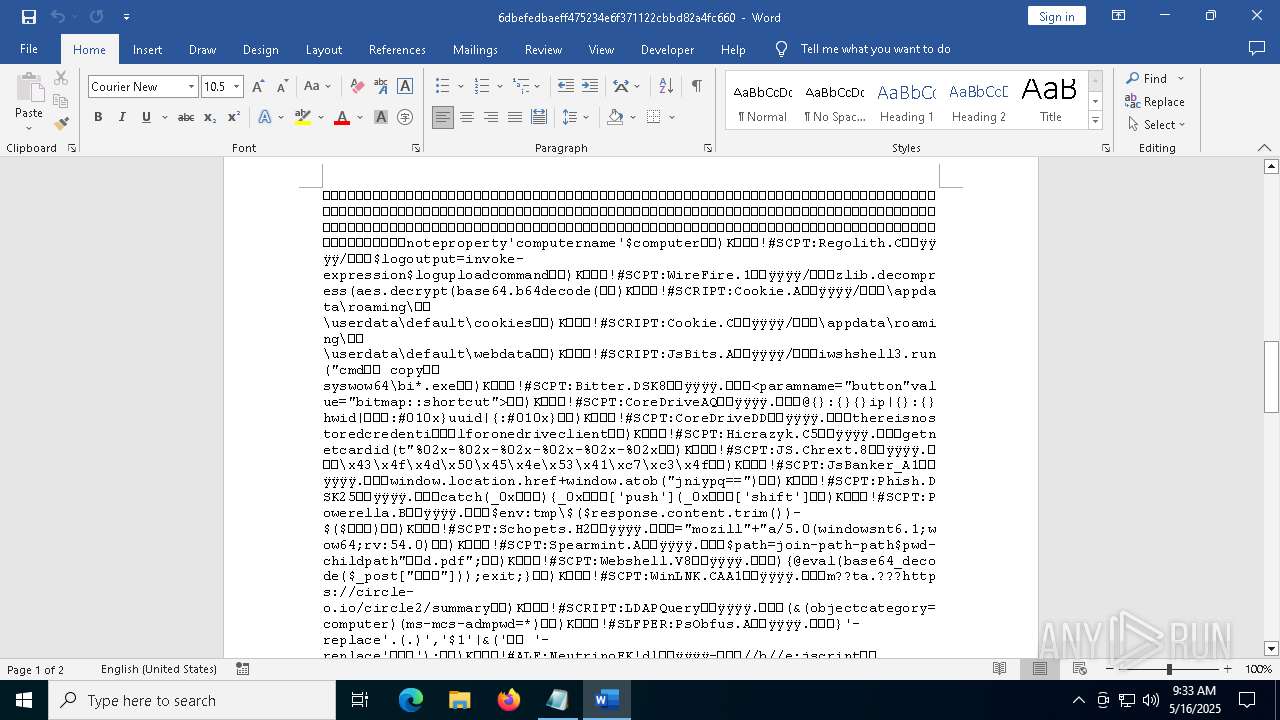1280x720 pixels.
Task: Pick the text highlight color
Action: point(303,117)
